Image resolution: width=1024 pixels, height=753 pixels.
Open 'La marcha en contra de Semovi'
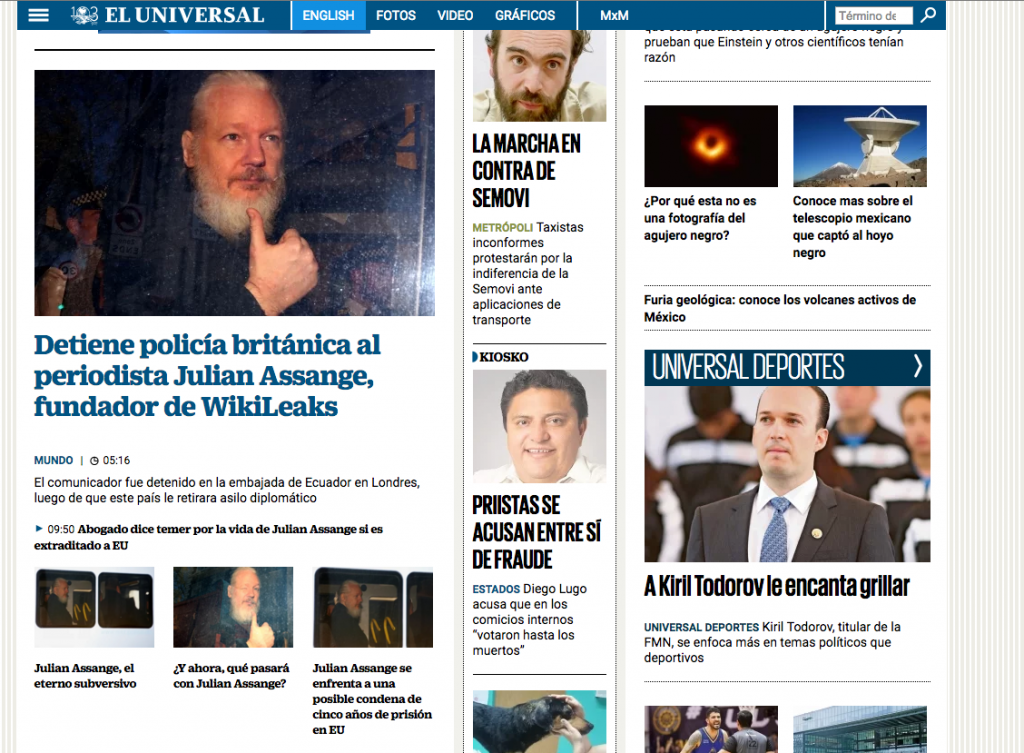pos(526,171)
